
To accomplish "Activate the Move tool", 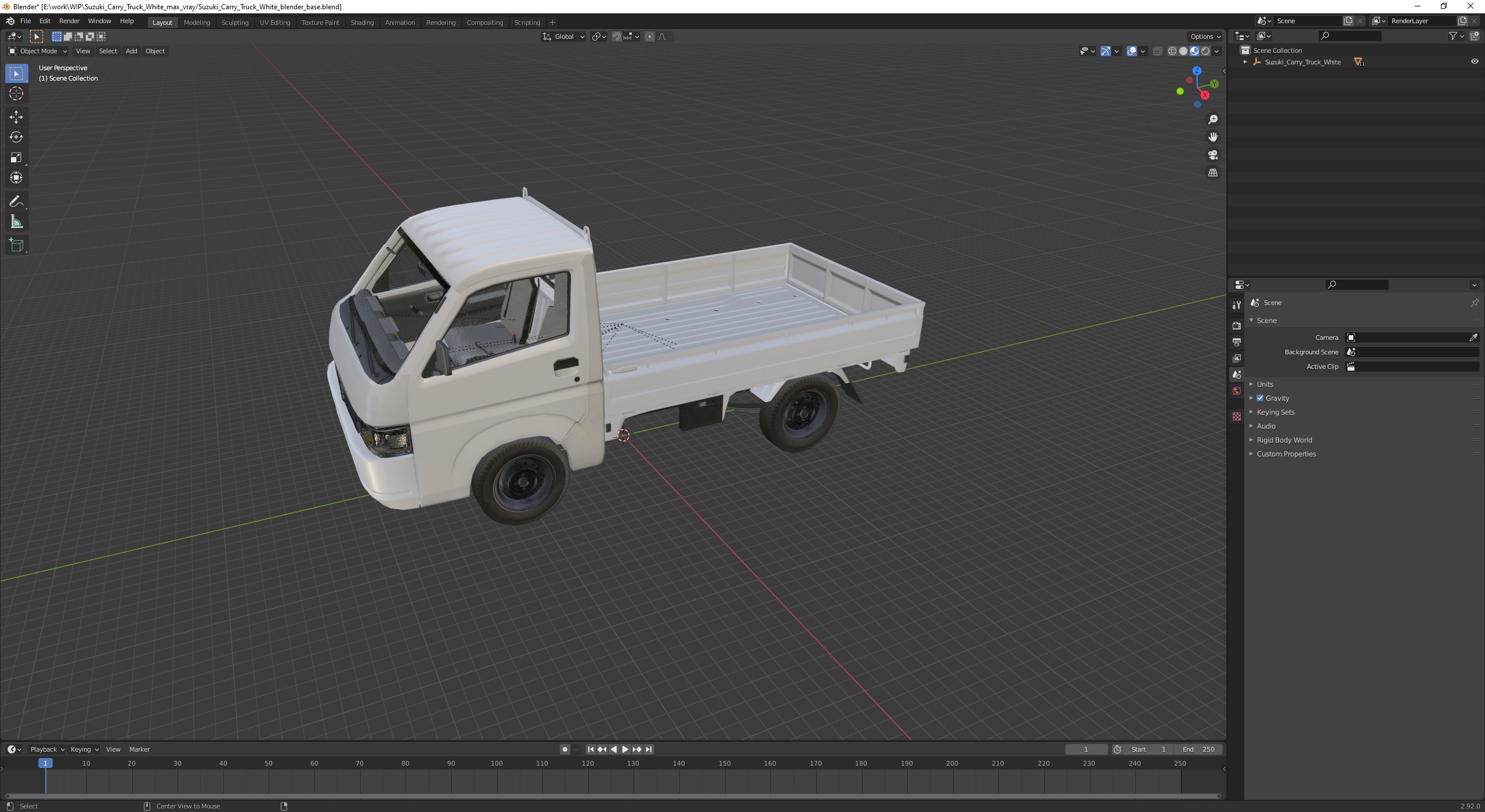I will 16,117.
